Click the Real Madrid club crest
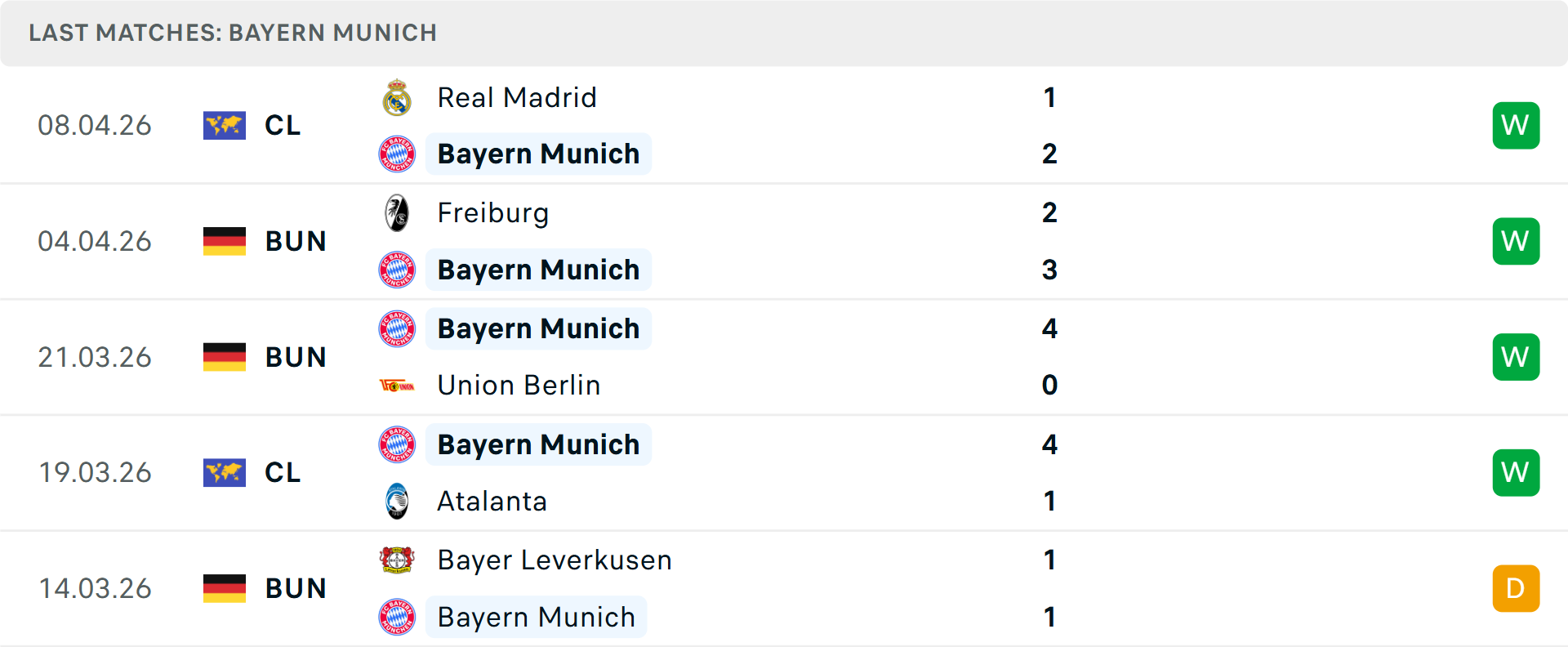The height and width of the screenshot is (647, 1568). tap(397, 97)
